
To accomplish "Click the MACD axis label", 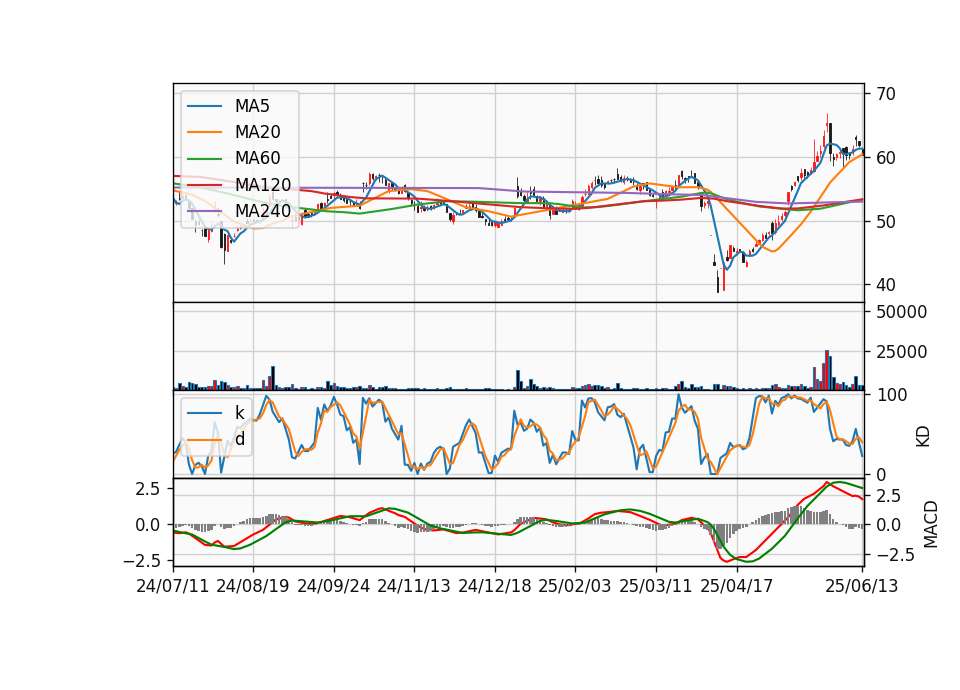I will pyautogui.click(x=931, y=524).
